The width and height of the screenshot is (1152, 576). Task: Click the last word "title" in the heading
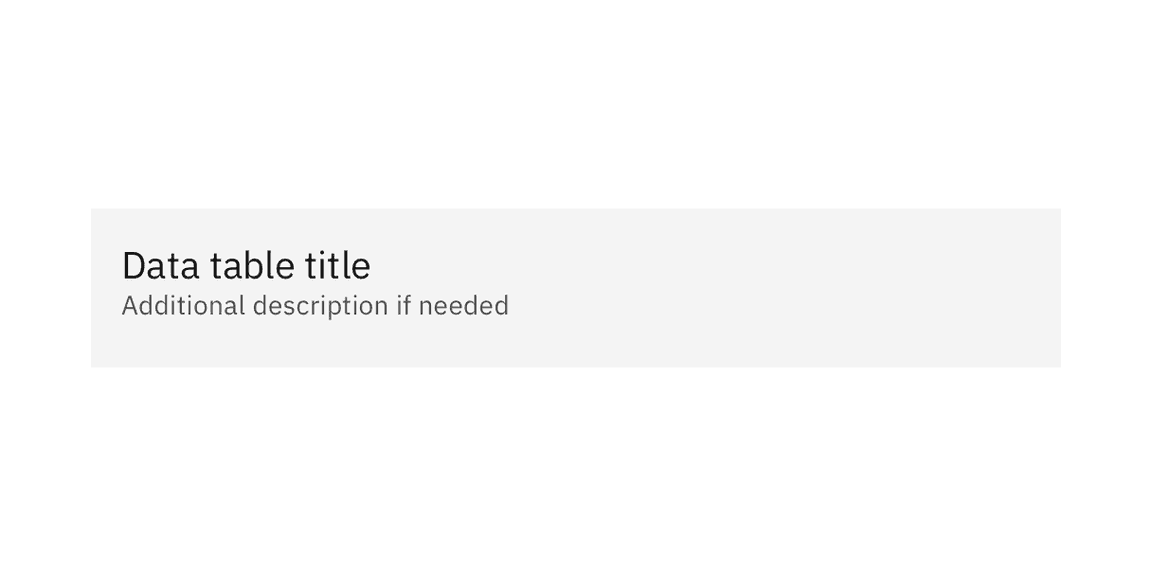pyautogui.click(x=338, y=266)
